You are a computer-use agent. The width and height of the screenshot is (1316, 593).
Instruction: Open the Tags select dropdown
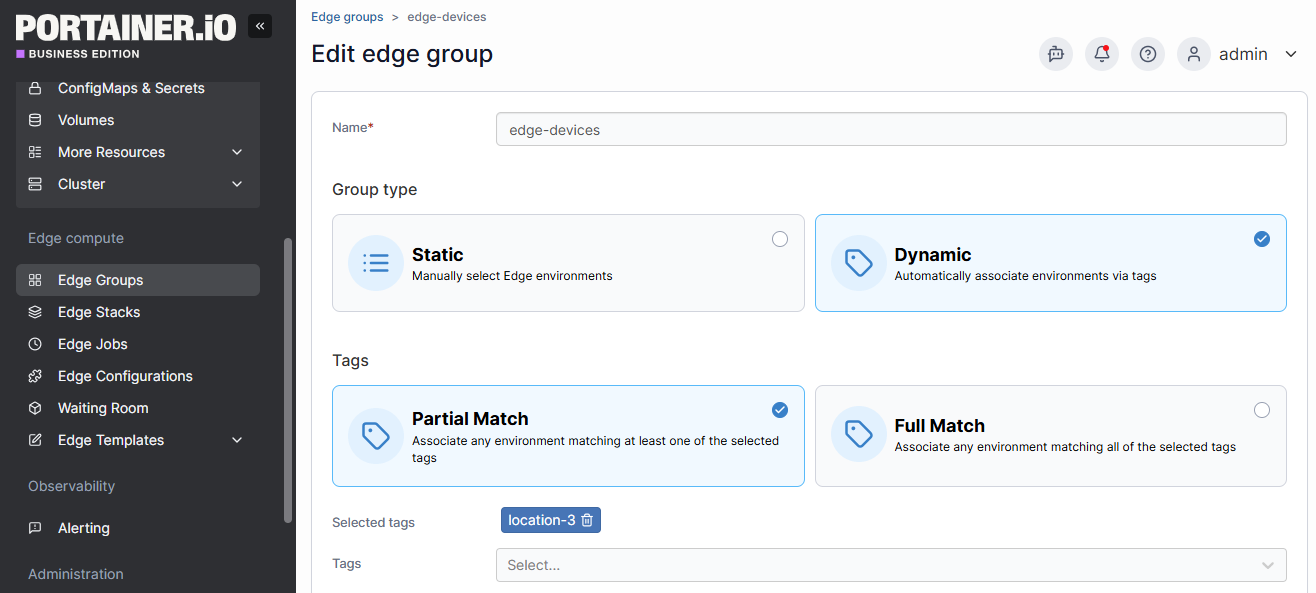click(x=890, y=565)
